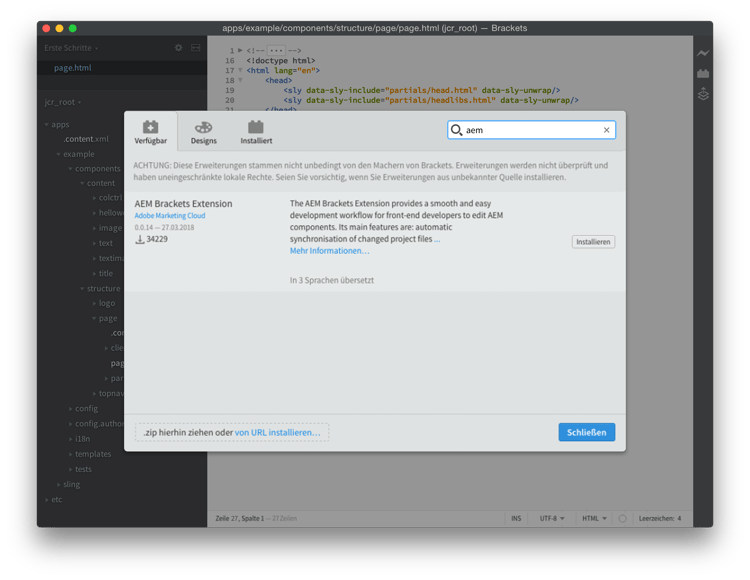
Task: Open HTML language mode dropdown
Action: [x=594, y=518]
